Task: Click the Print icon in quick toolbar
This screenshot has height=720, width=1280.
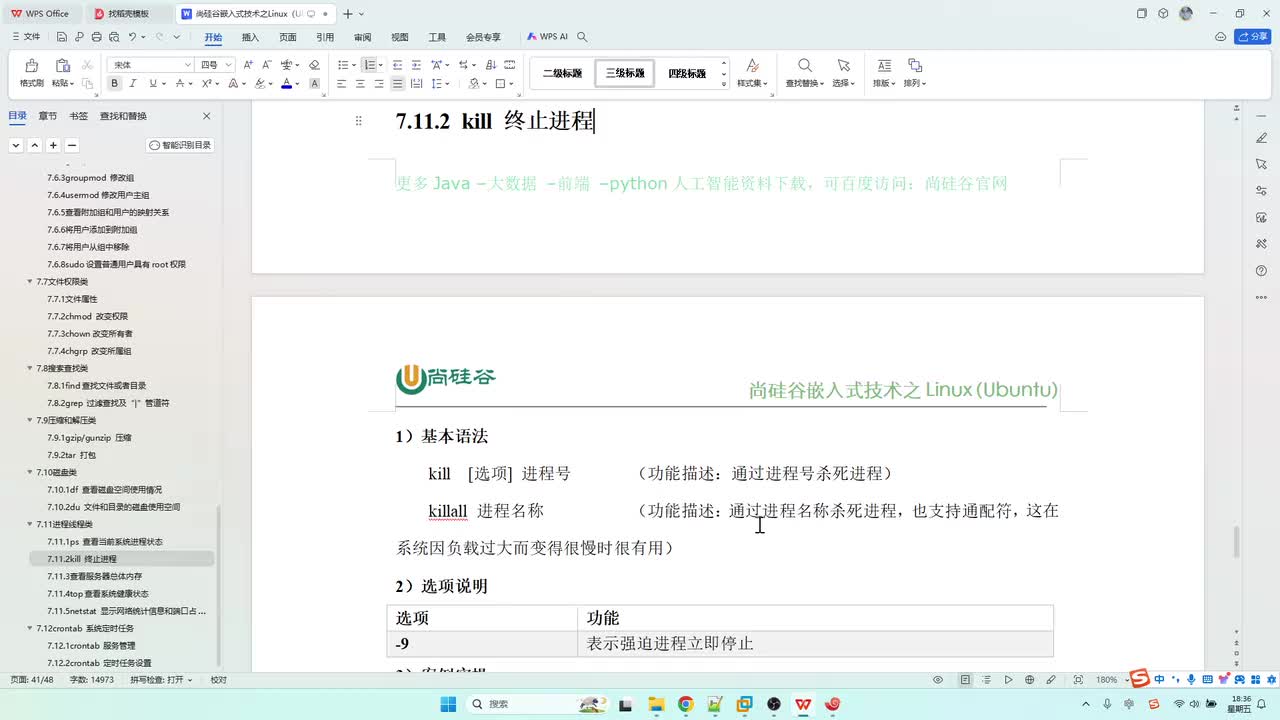Action: pyautogui.click(x=96, y=37)
